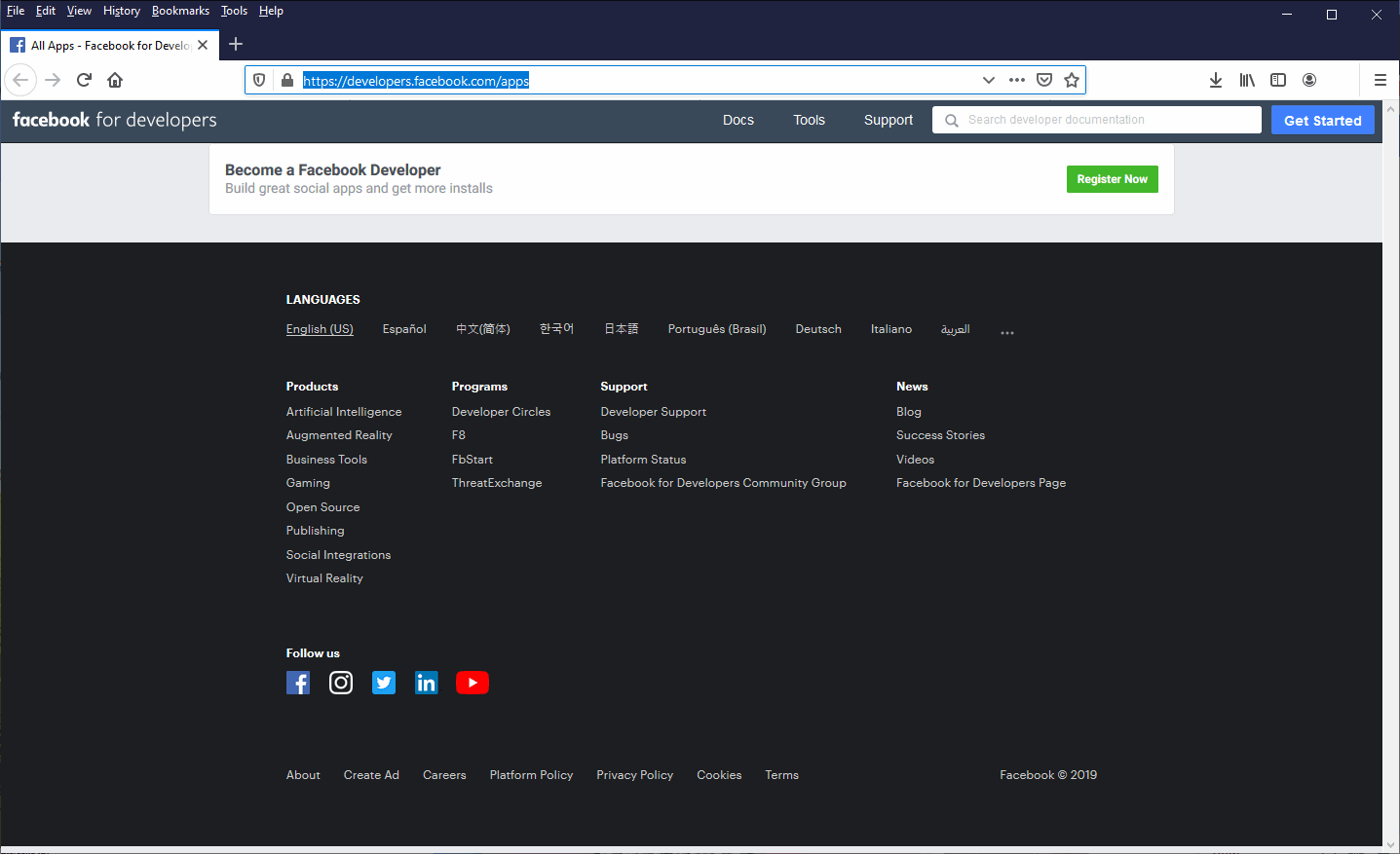
Task: Open Platform Policy footer link
Action: [x=531, y=775]
